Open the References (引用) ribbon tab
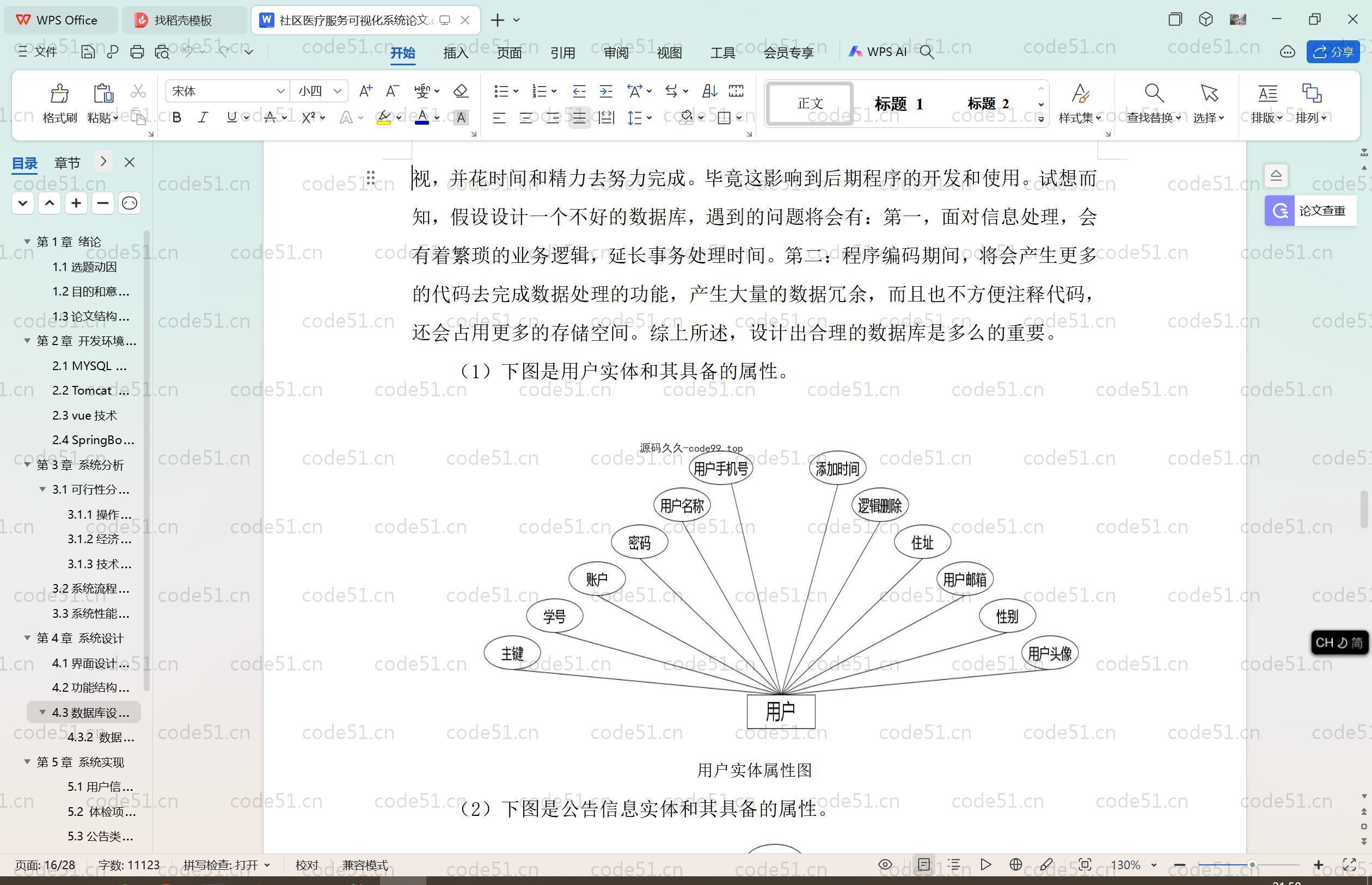The width and height of the screenshot is (1372, 885). point(563,52)
